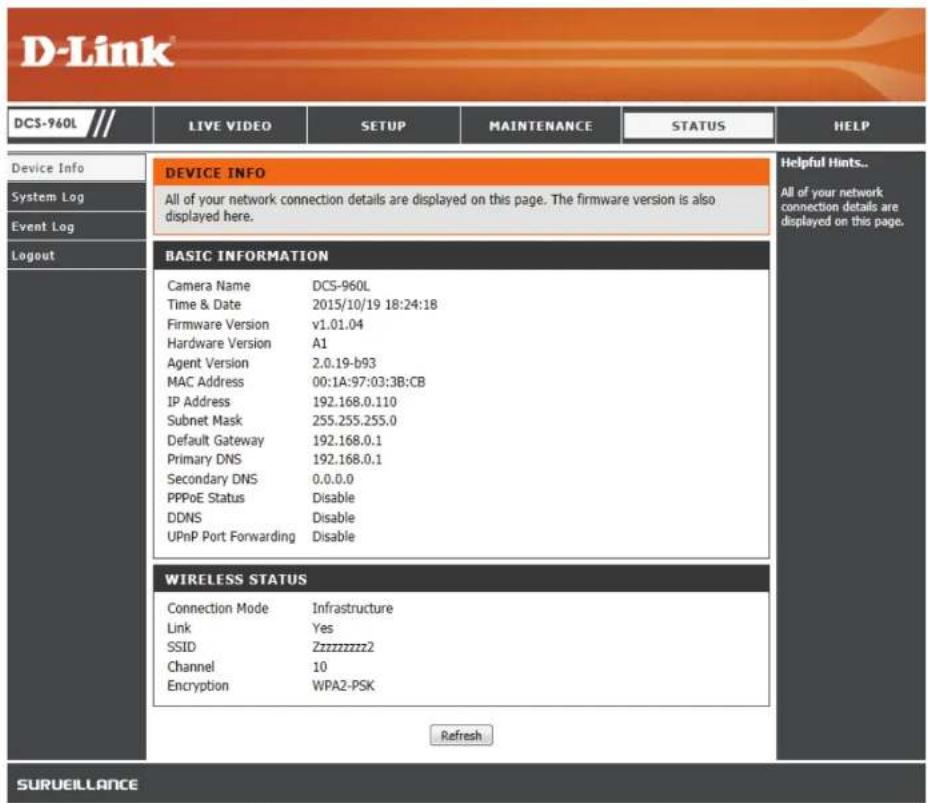Select the Status tab

click(x=698, y=125)
